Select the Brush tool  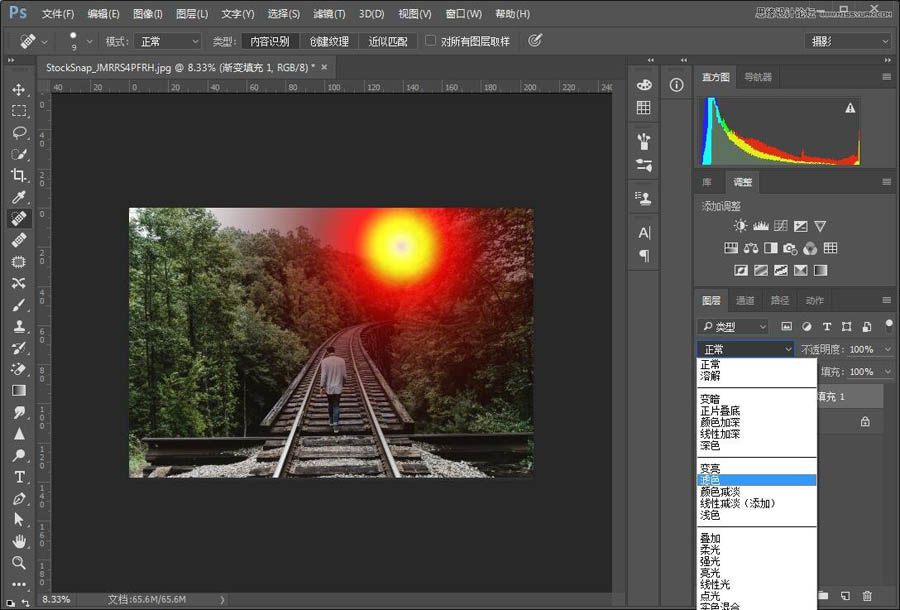pos(19,305)
